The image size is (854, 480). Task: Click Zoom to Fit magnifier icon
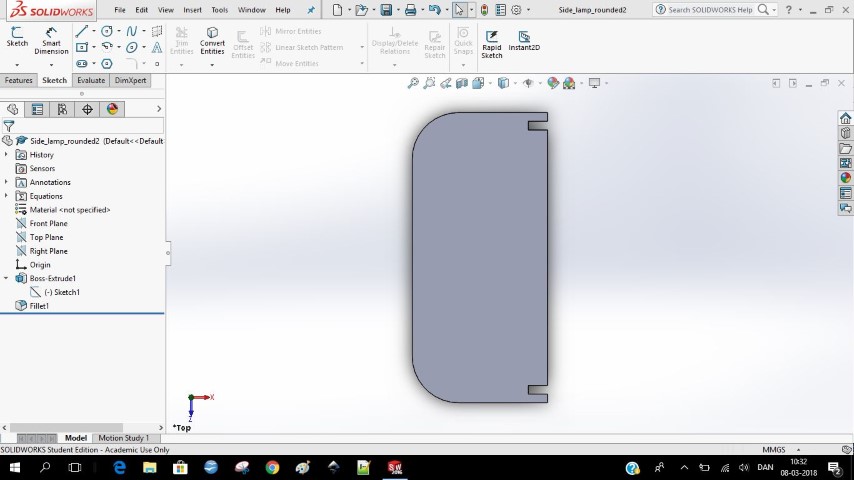413,83
